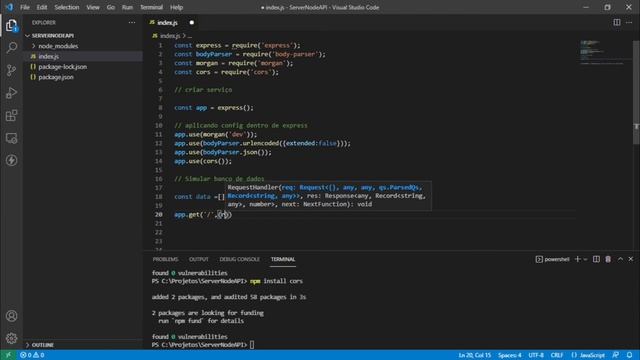Open the Help menu

[x=176, y=7]
